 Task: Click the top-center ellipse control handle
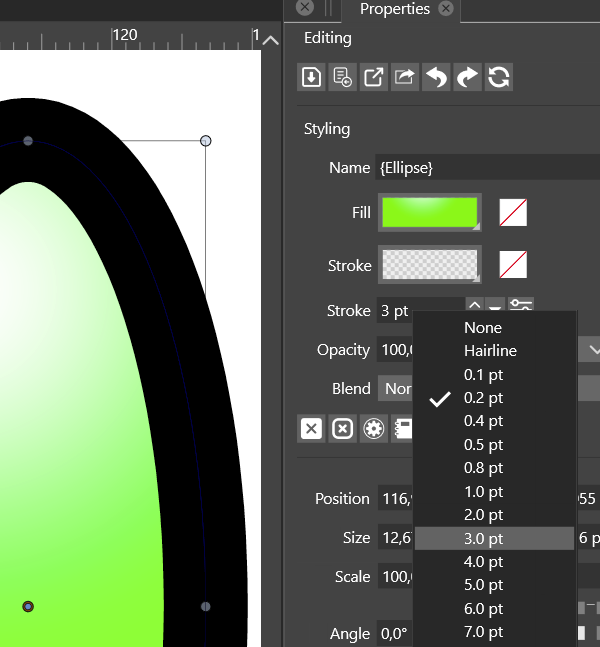[28, 141]
